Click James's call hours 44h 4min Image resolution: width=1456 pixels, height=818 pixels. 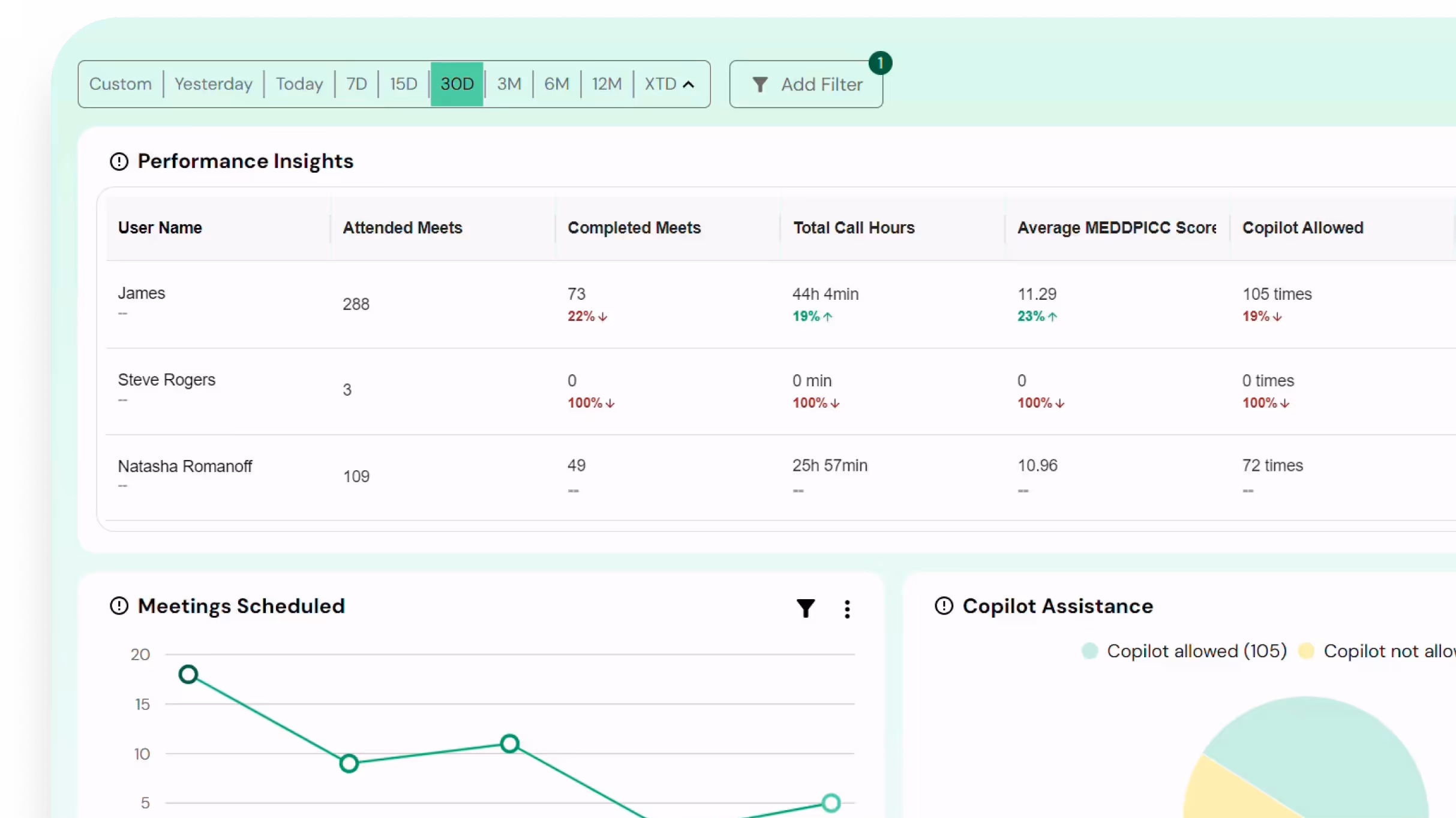(x=825, y=294)
